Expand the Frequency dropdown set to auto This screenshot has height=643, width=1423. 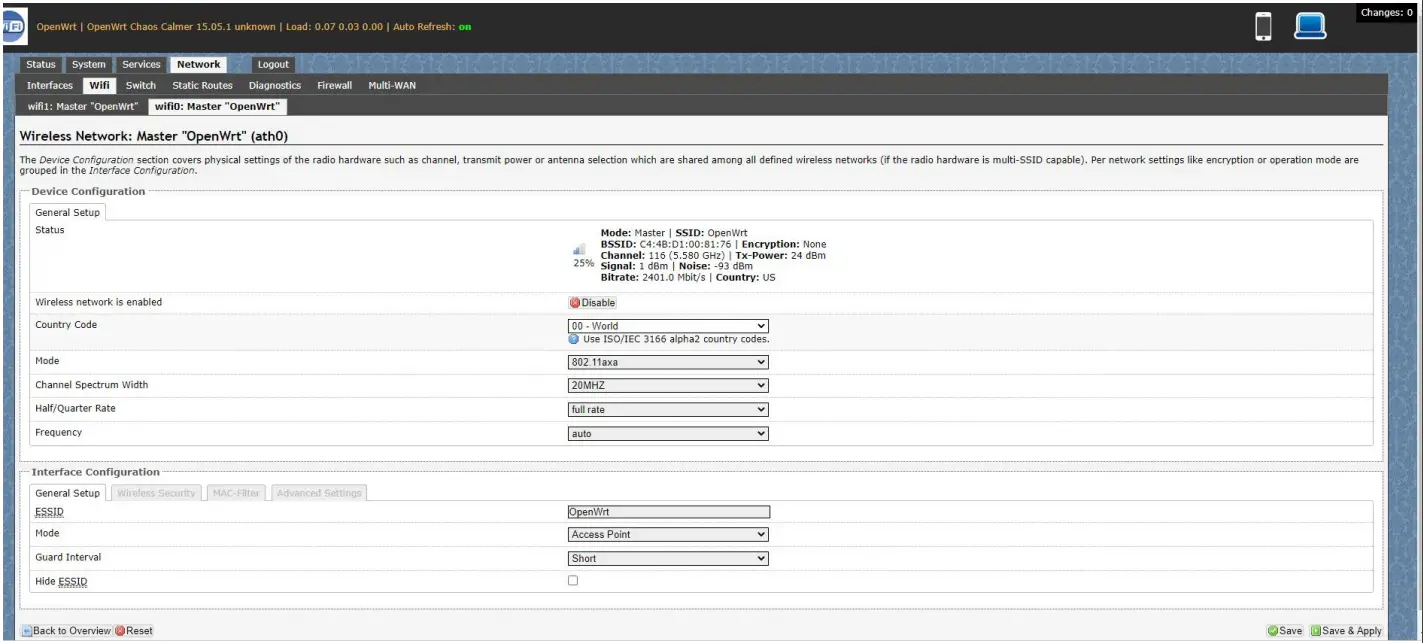(x=667, y=433)
